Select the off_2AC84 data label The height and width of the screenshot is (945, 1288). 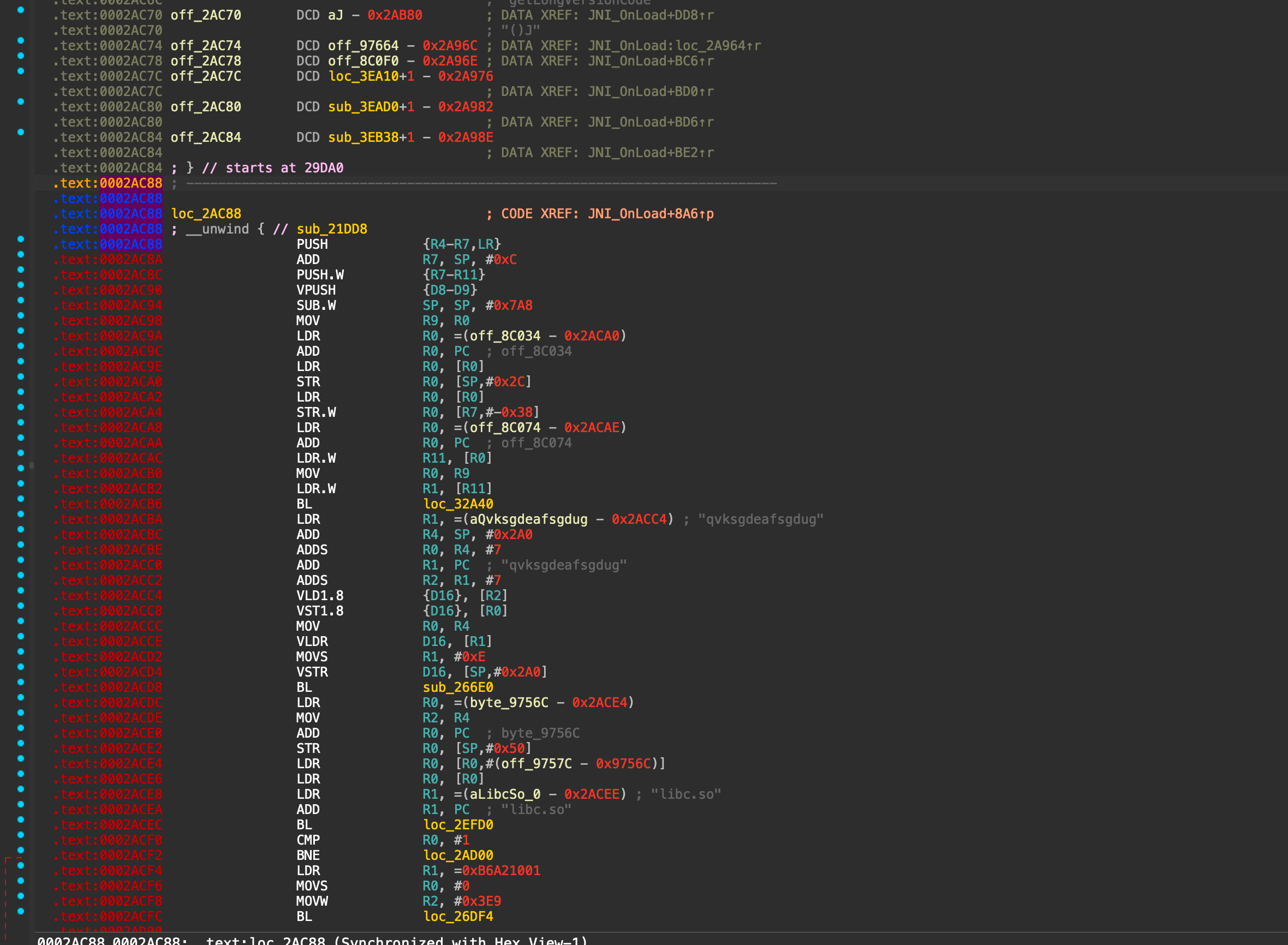tap(206, 138)
